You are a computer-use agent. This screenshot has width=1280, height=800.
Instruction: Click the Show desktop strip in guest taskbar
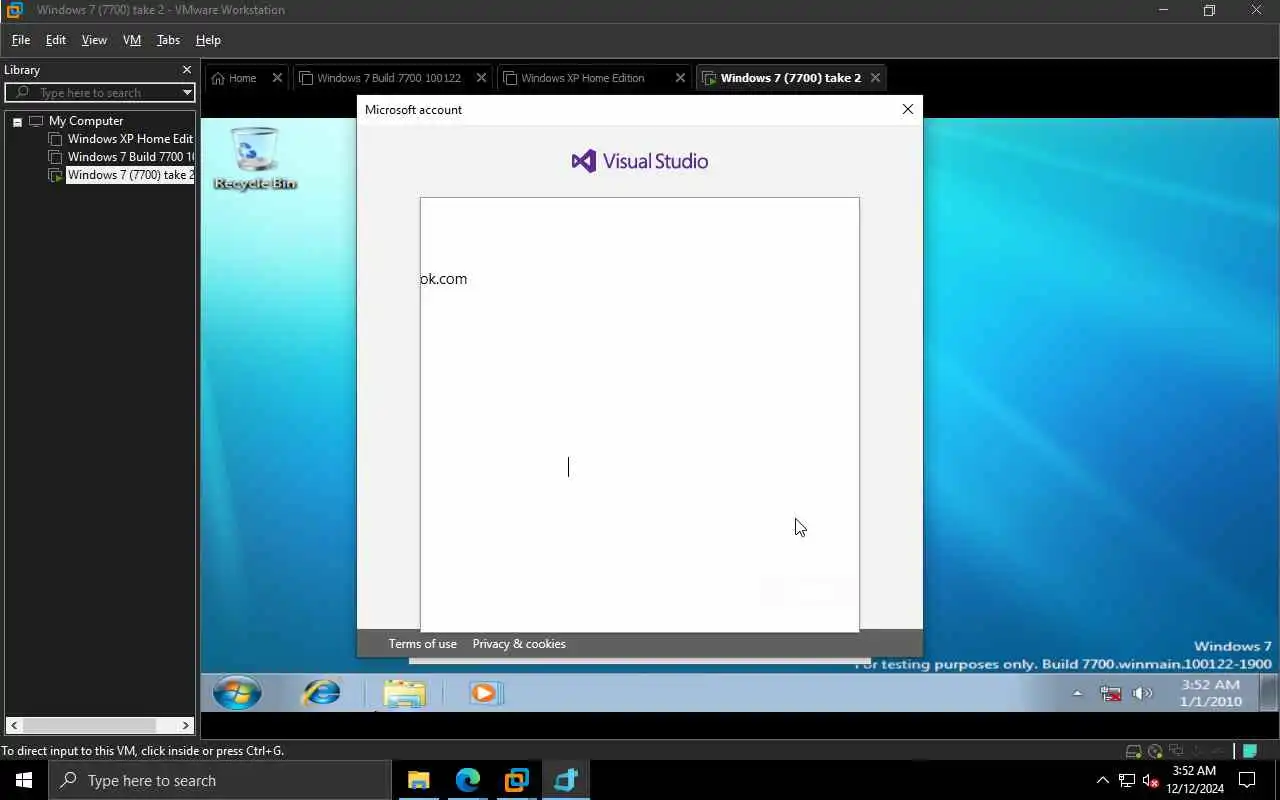[x=1268, y=692]
